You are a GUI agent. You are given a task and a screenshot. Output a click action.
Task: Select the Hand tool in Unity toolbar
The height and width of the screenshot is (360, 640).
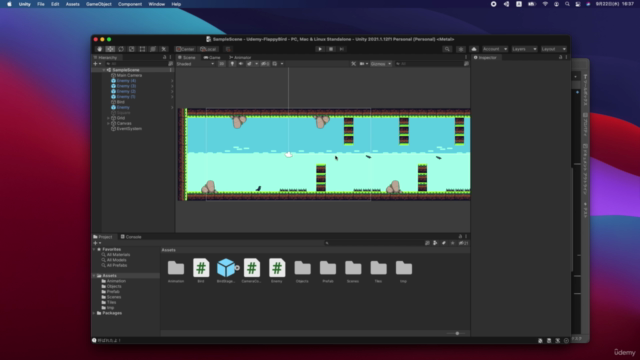point(99,49)
